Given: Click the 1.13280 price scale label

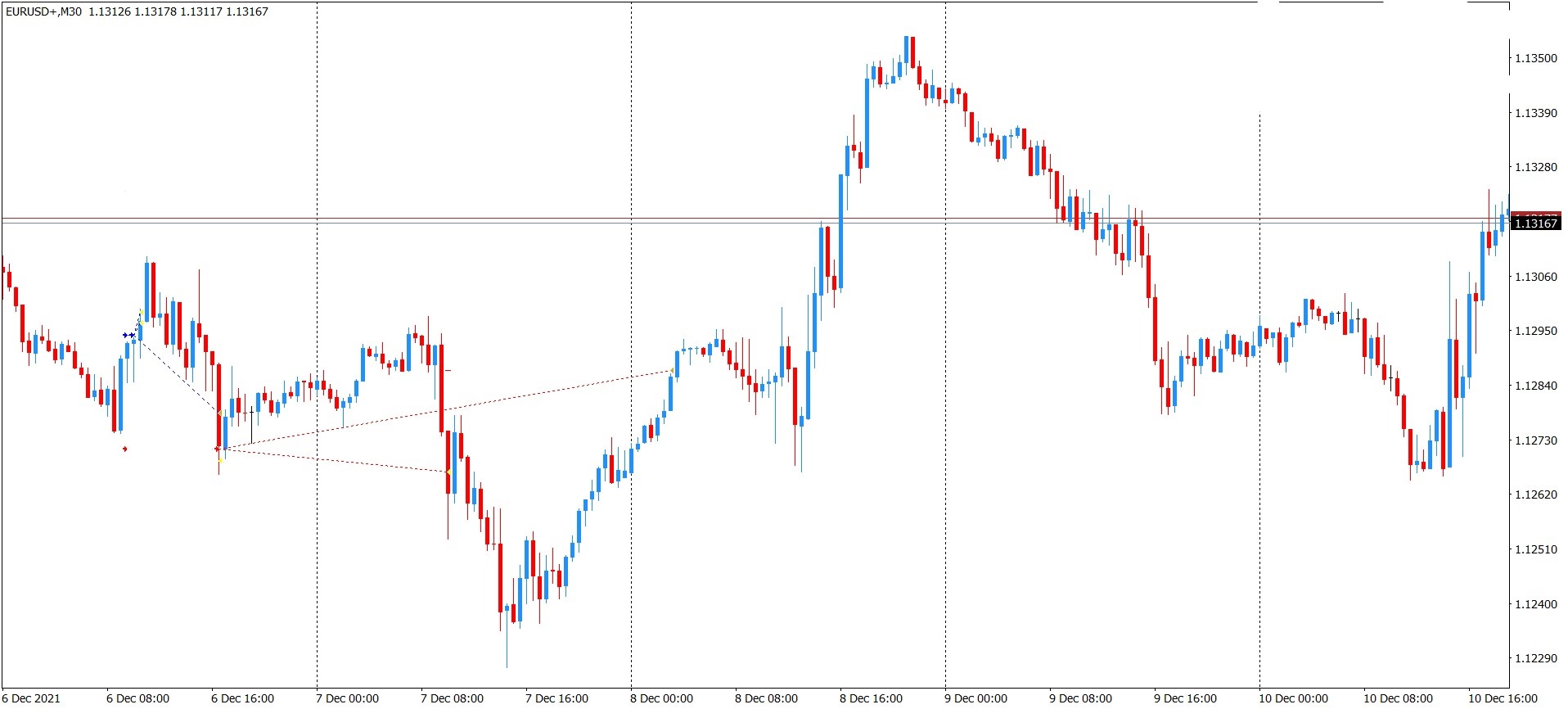Looking at the screenshot, I should pos(1536,168).
